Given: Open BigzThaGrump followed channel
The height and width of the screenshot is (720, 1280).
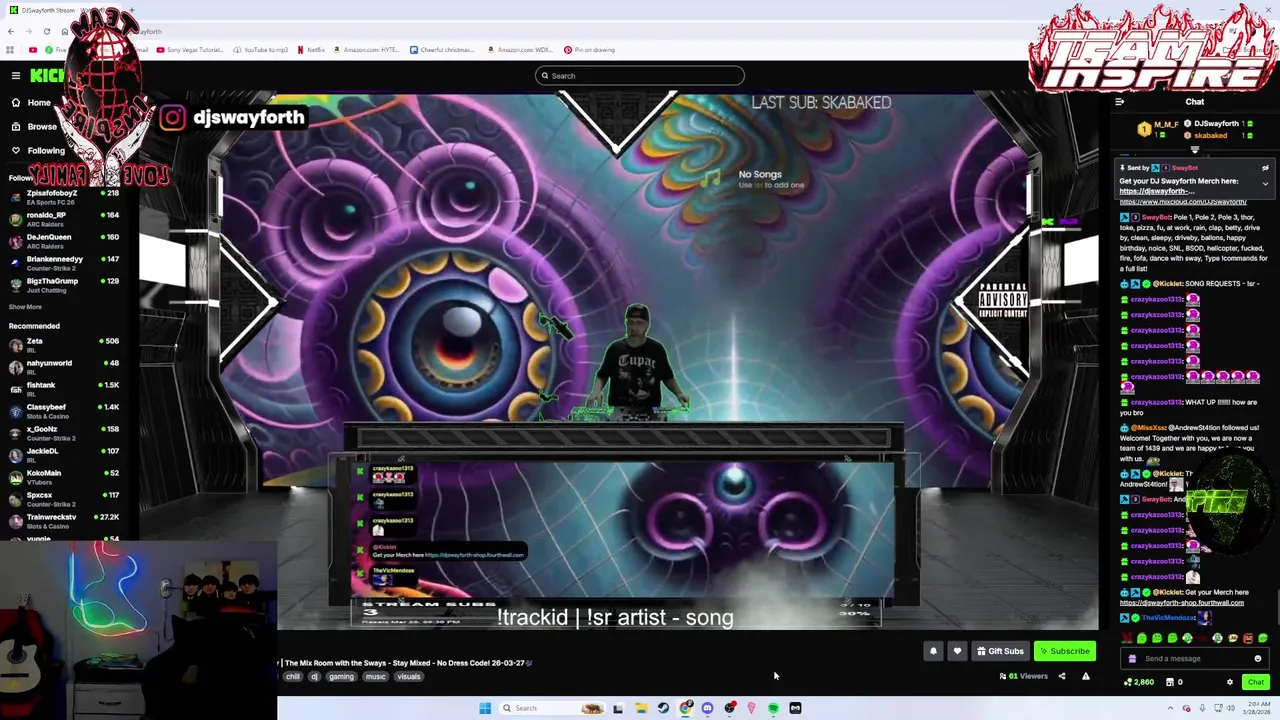Looking at the screenshot, I should tap(64, 285).
